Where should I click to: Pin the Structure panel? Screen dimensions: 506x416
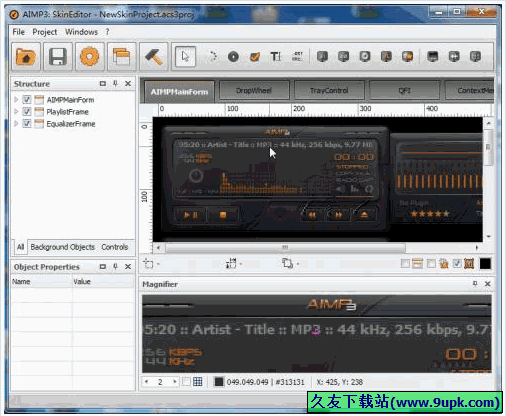click(x=115, y=83)
